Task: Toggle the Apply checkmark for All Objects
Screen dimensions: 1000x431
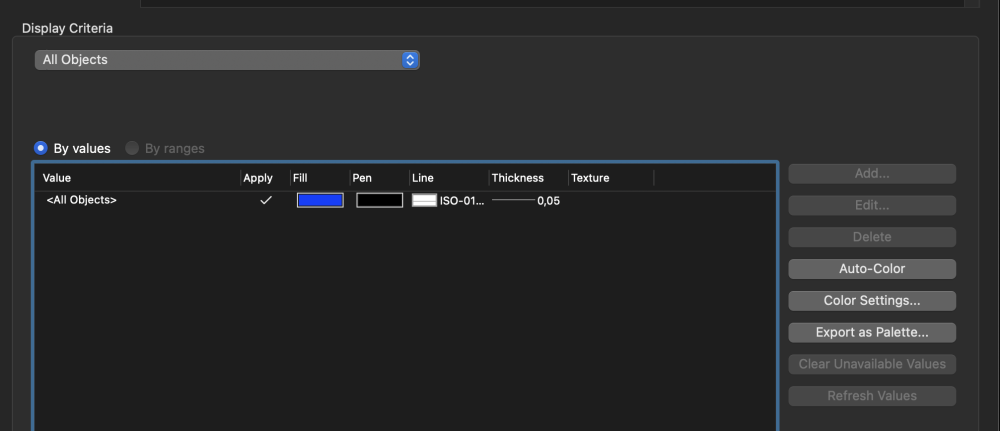Action: click(265, 200)
